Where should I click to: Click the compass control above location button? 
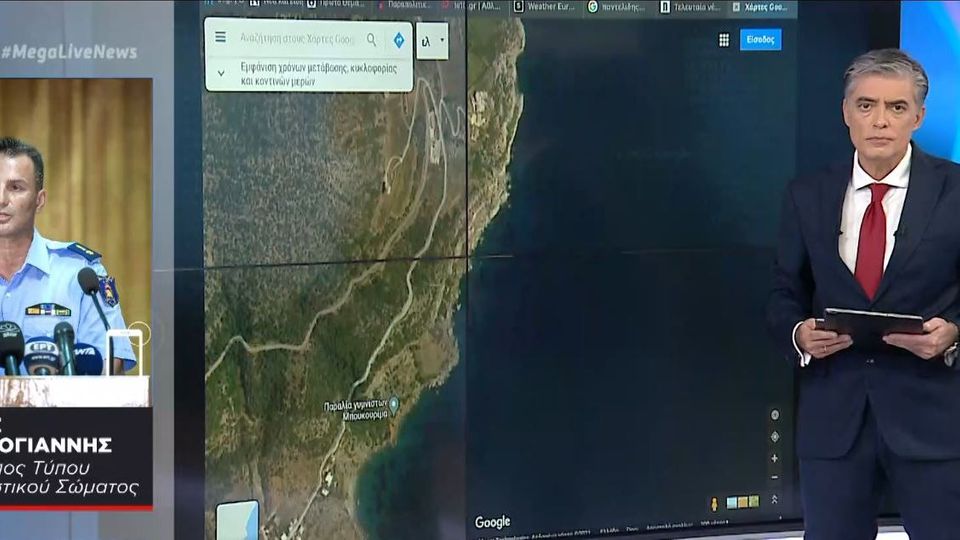point(774,415)
